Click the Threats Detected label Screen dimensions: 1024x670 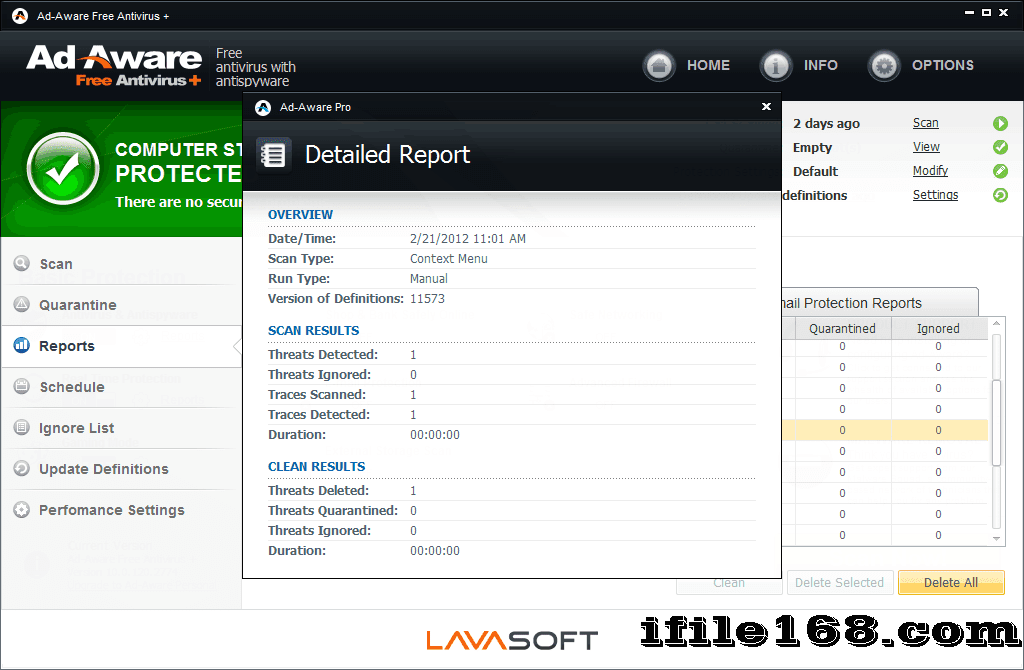pyautogui.click(x=323, y=355)
